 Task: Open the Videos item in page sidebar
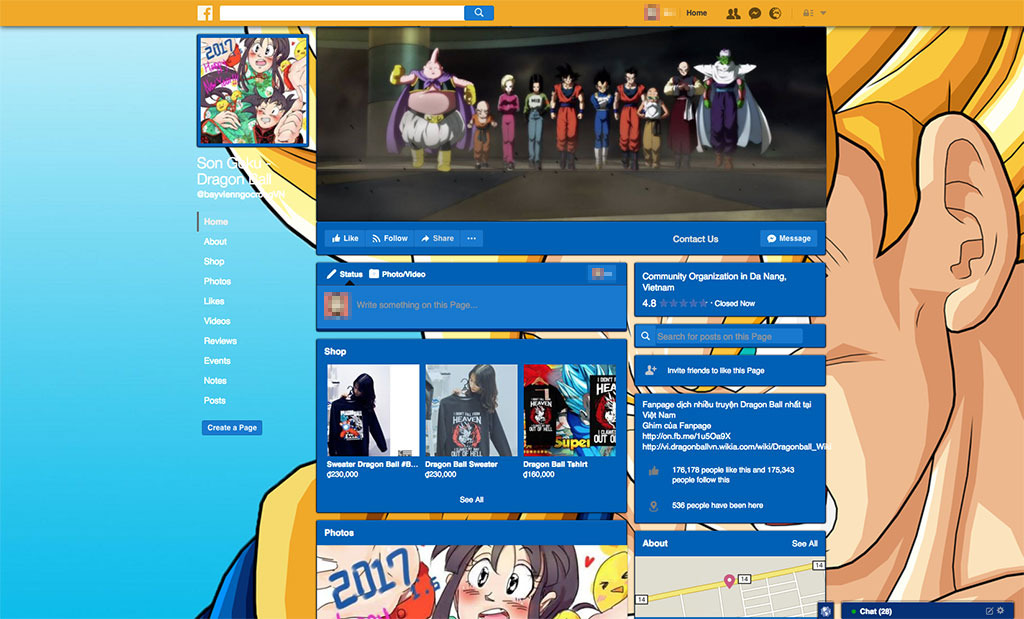point(217,321)
